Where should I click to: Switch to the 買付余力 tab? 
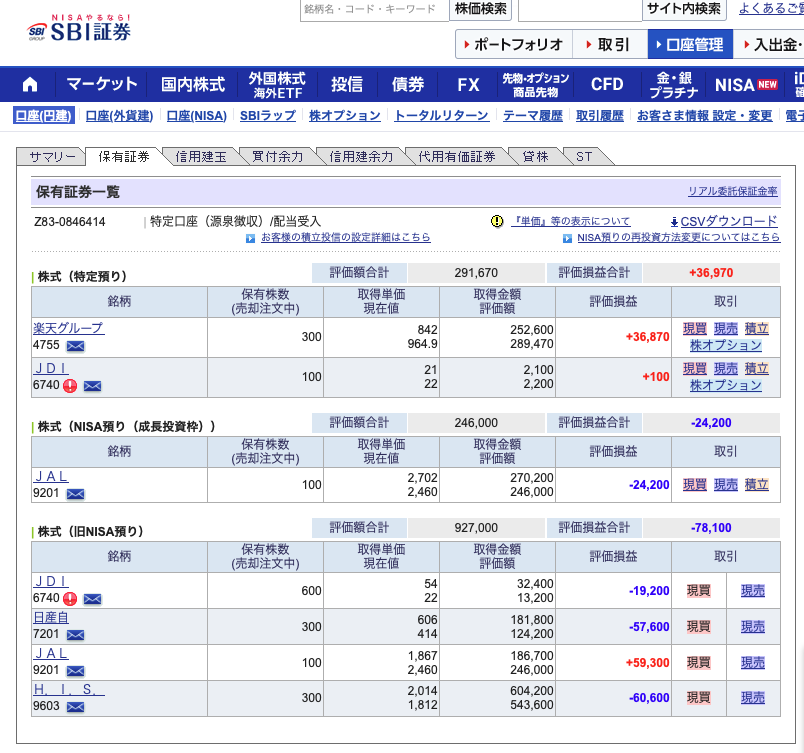[x=277, y=156]
